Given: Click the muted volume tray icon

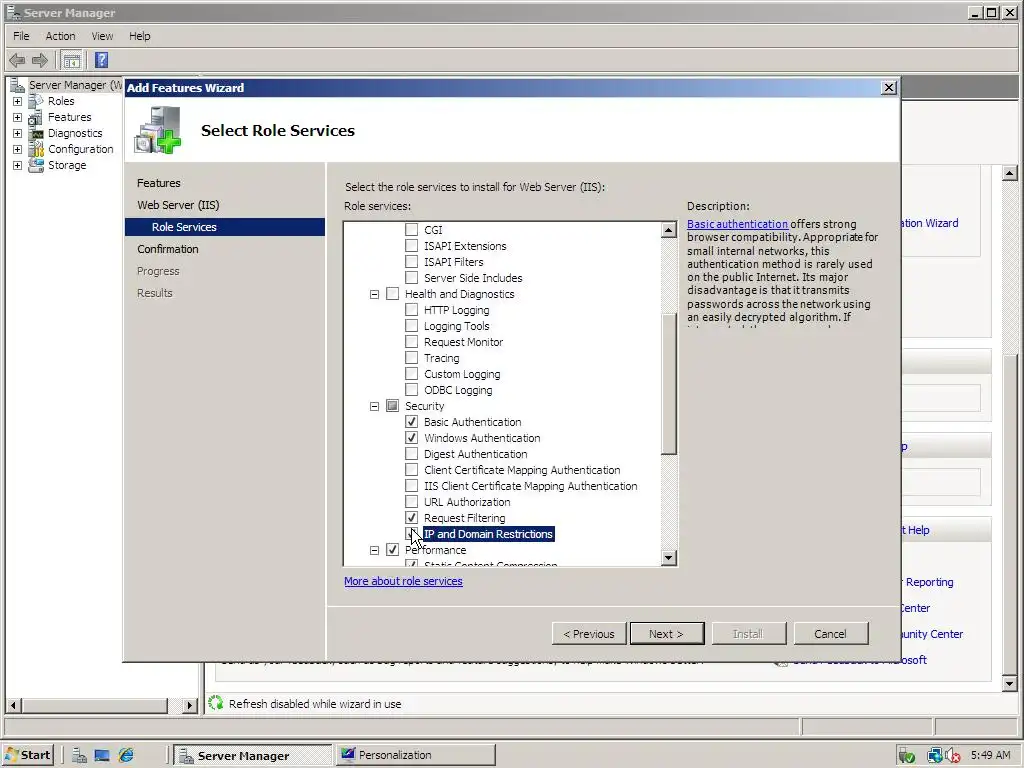Looking at the screenshot, I should click(x=953, y=756).
